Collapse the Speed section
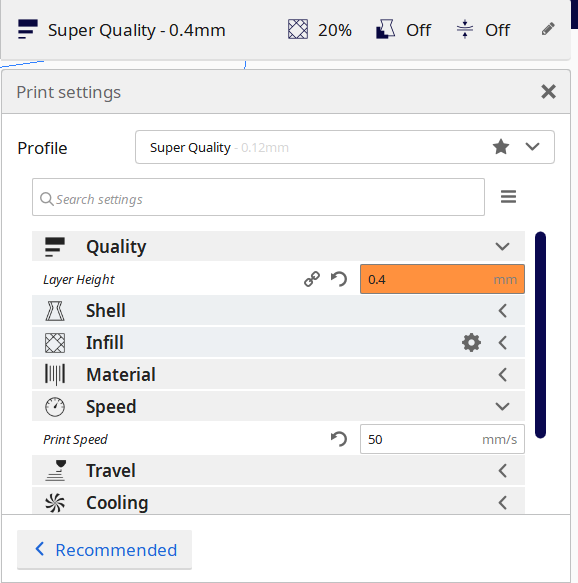The image size is (578, 583). coord(502,406)
